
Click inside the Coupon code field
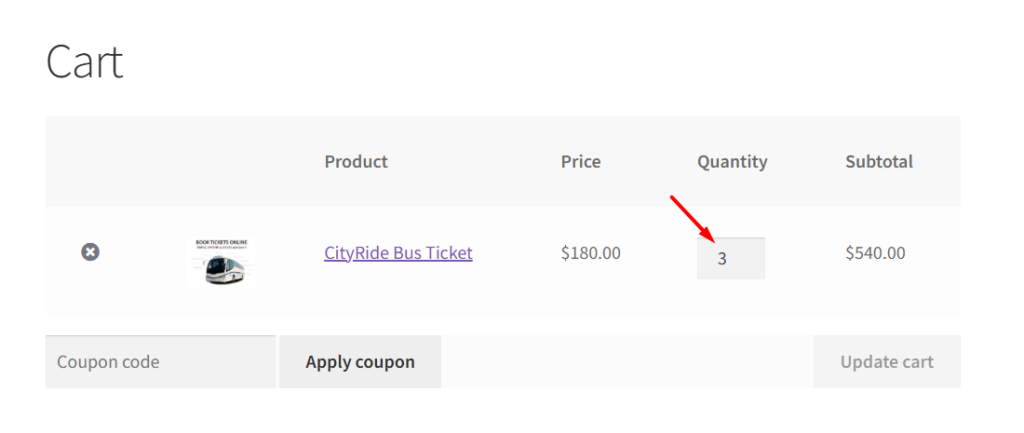click(x=160, y=362)
